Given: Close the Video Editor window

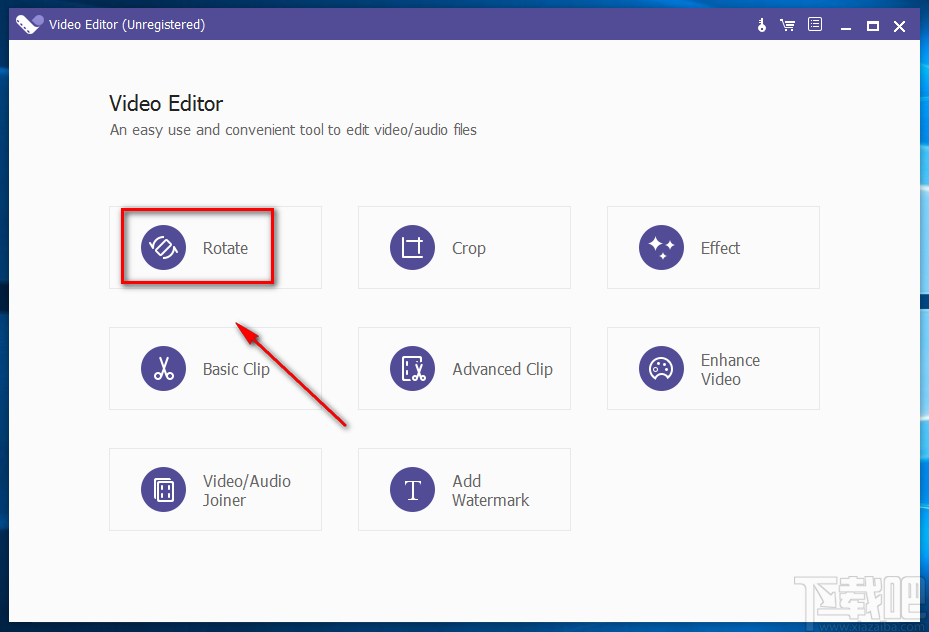Looking at the screenshot, I should (899, 26).
